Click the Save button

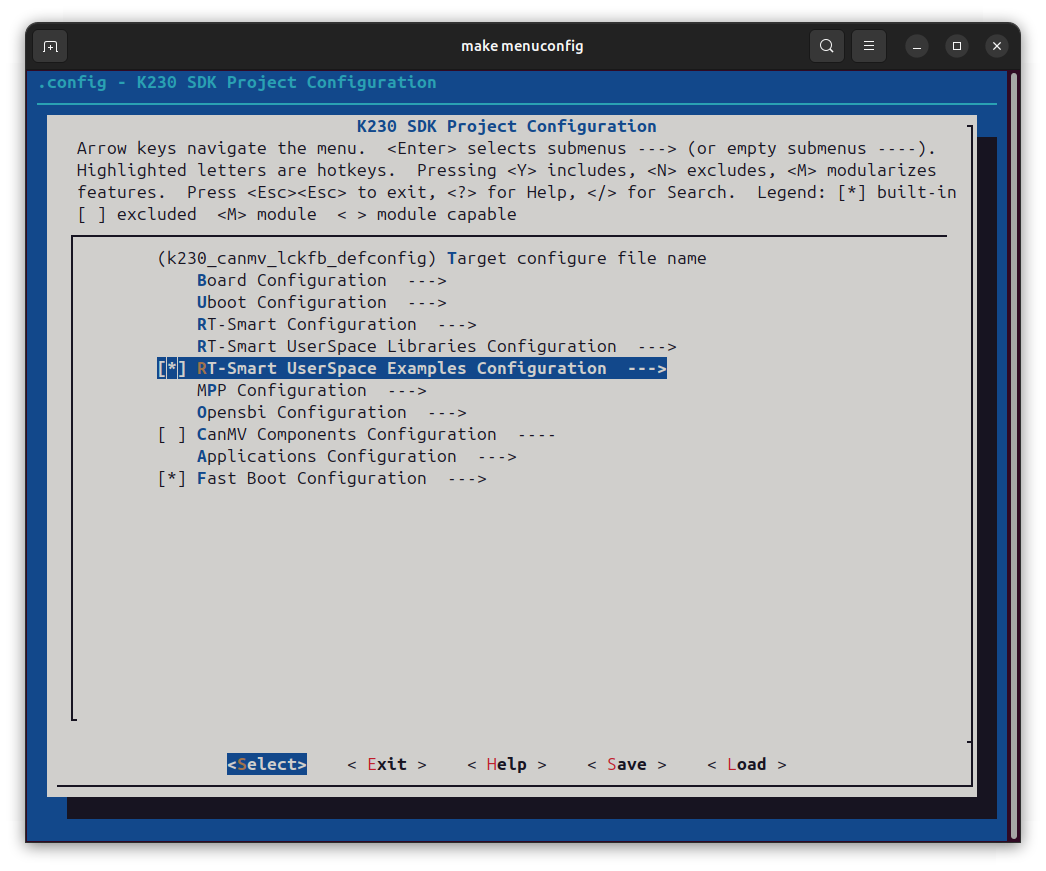point(627,764)
